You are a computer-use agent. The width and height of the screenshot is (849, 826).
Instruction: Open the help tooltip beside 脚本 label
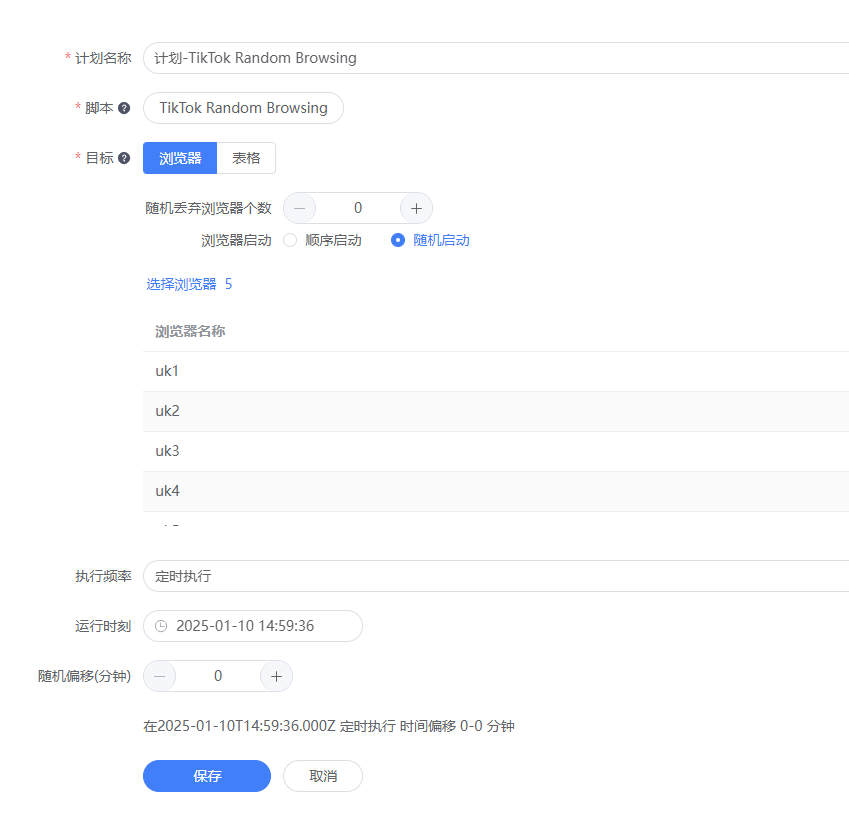[x=122, y=108]
